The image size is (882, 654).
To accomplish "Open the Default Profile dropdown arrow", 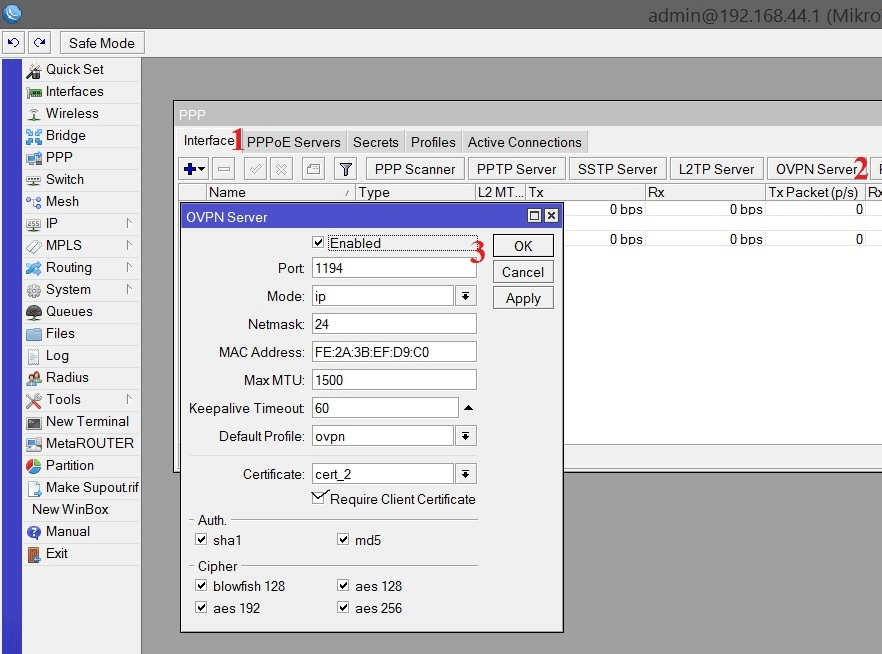I will click(466, 436).
